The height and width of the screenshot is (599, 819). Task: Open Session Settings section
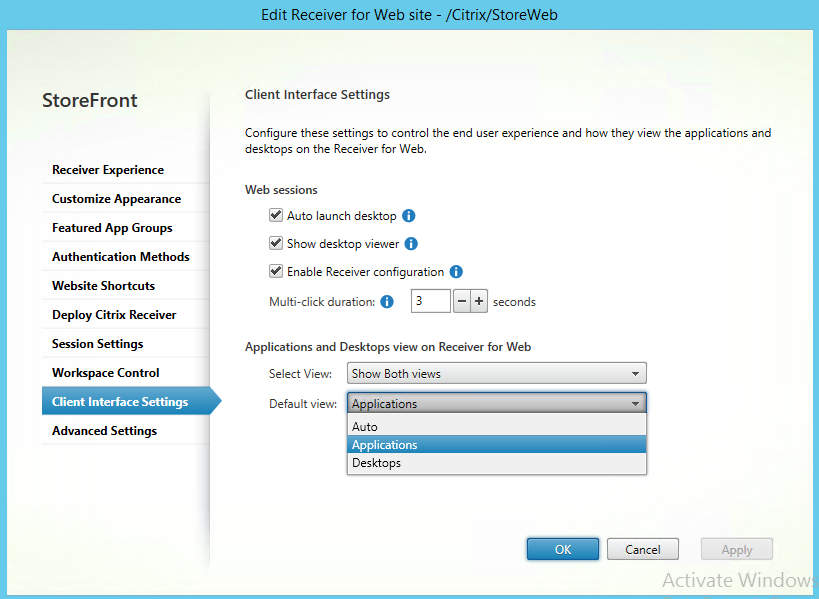point(125,344)
